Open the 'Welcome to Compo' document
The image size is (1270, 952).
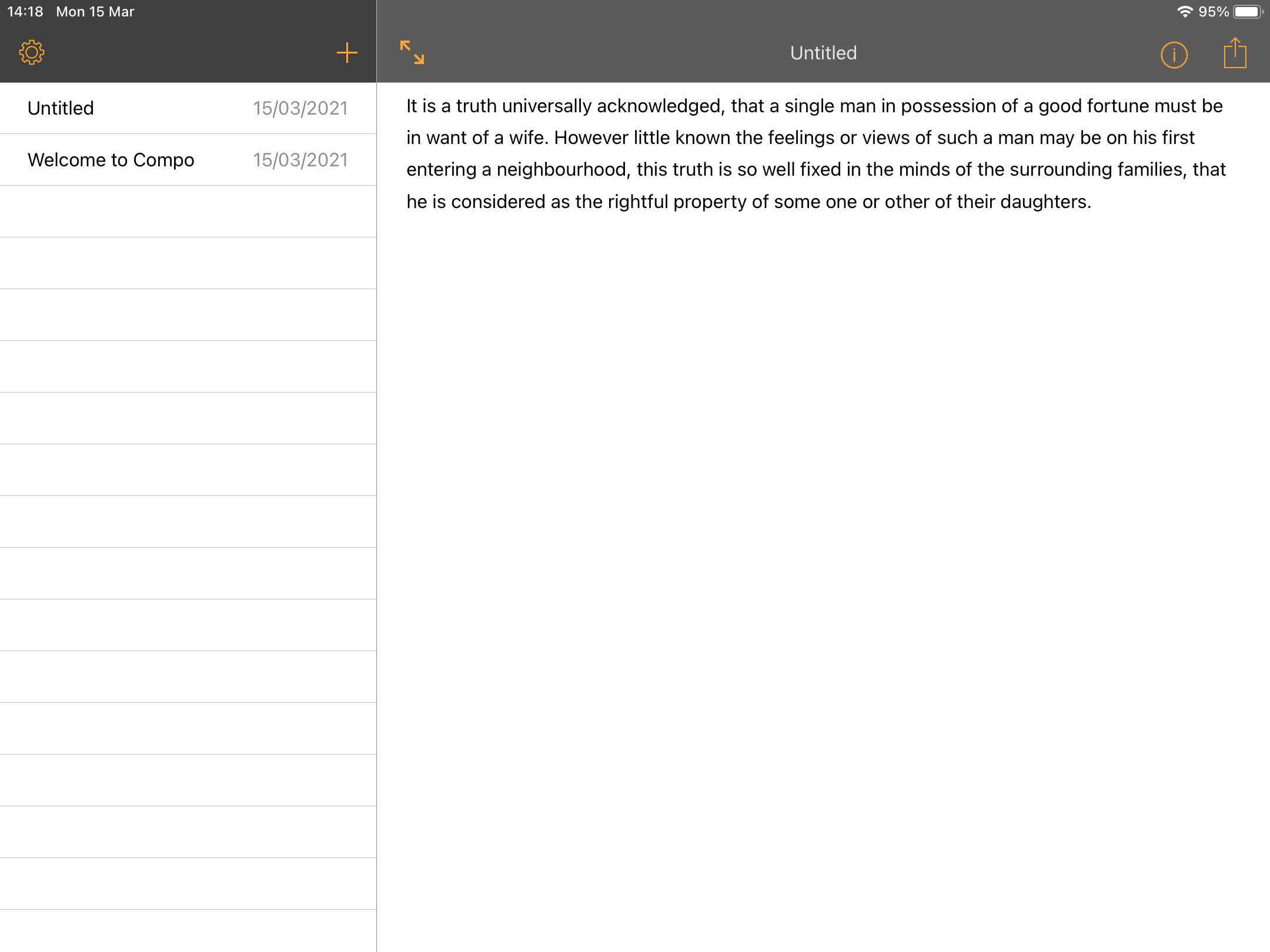111,159
